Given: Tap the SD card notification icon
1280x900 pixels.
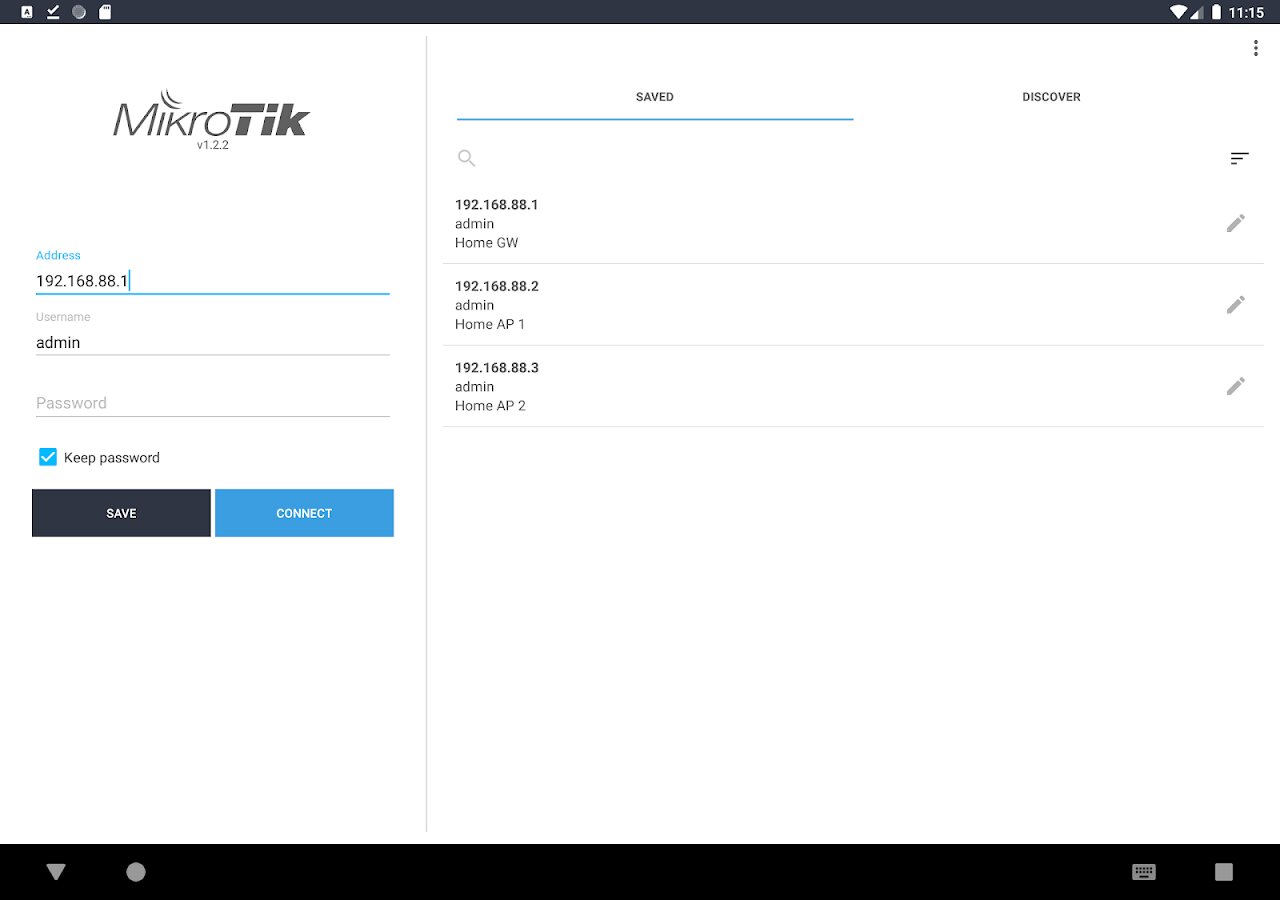Looking at the screenshot, I should tap(105, 12).
